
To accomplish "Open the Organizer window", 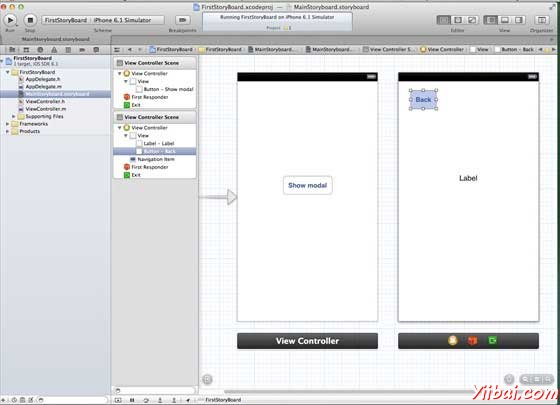I will tap(541, 20).
